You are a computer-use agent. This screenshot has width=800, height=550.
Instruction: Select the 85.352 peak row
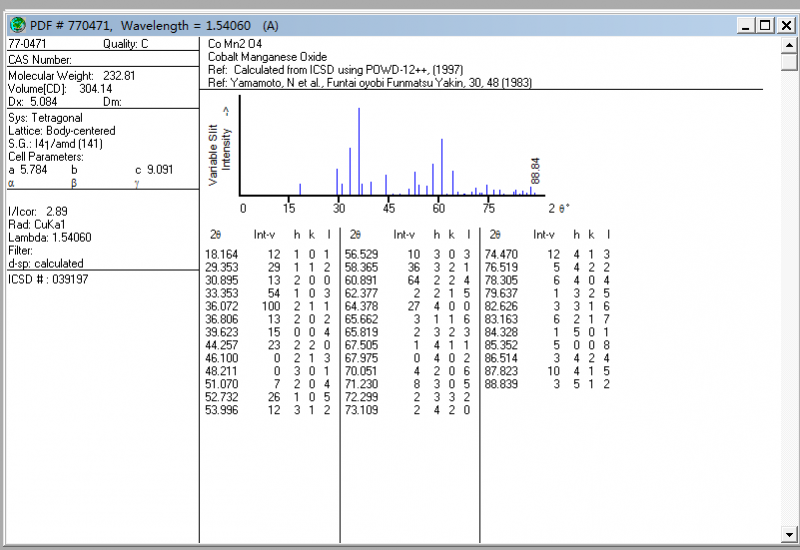[x=547, y=345]
